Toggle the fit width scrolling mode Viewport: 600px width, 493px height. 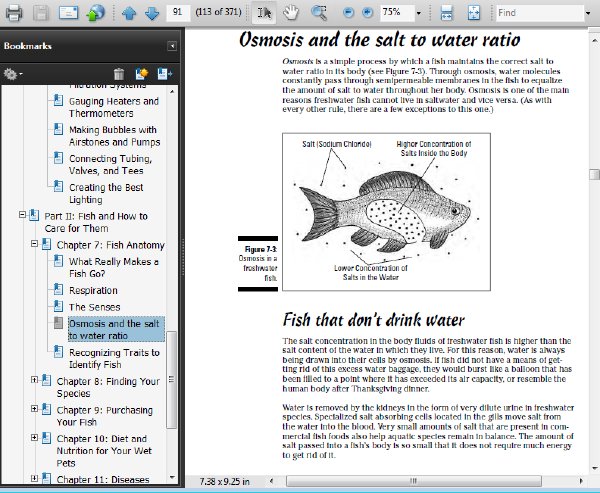(x=447, y=13)
